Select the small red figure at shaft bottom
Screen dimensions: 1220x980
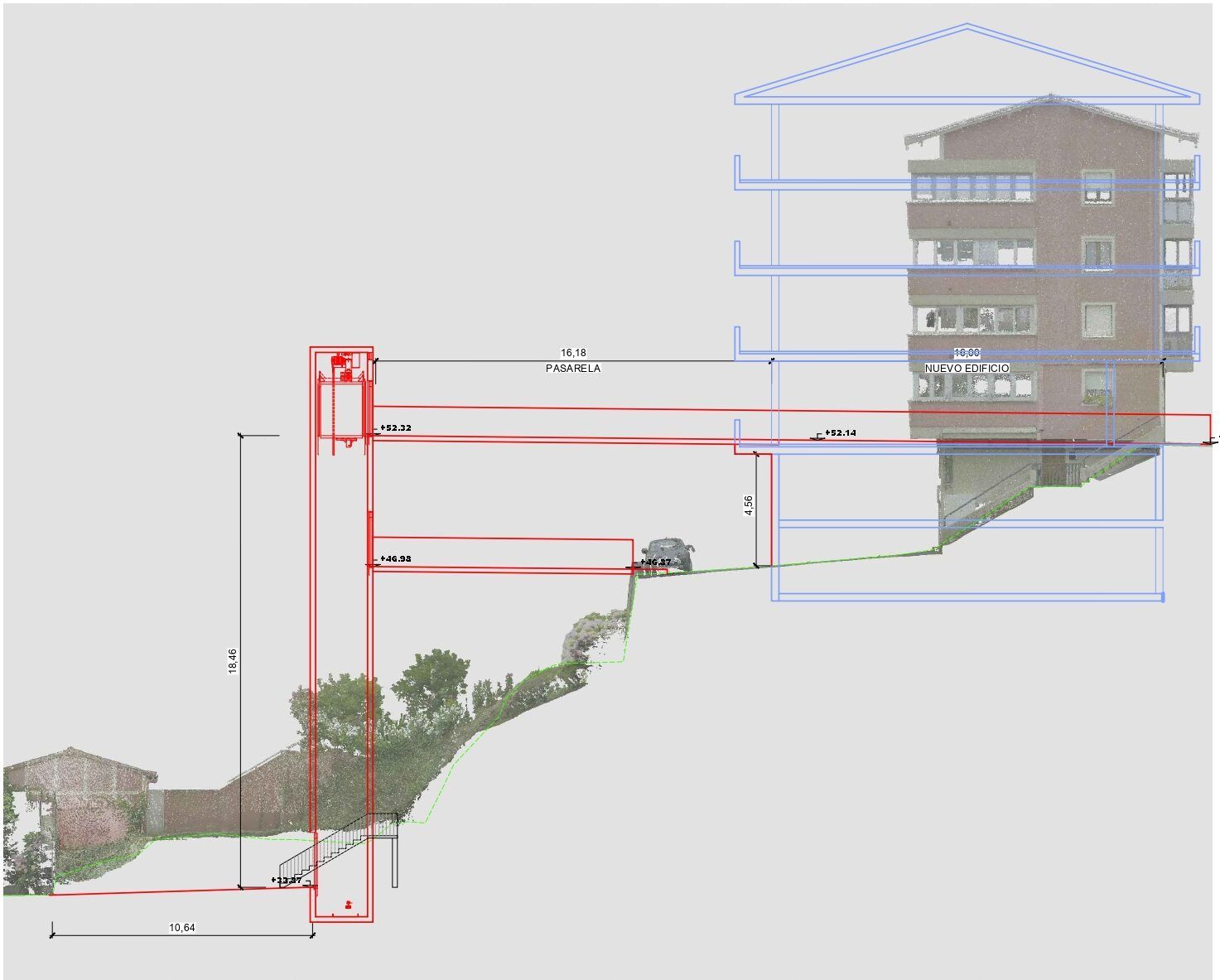(348, 905)
